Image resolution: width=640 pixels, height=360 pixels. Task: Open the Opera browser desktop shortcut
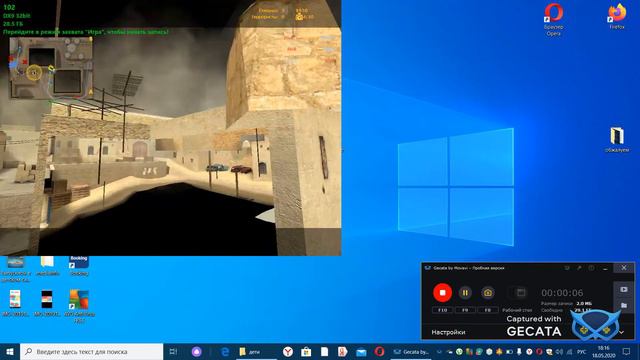(553, 19)
